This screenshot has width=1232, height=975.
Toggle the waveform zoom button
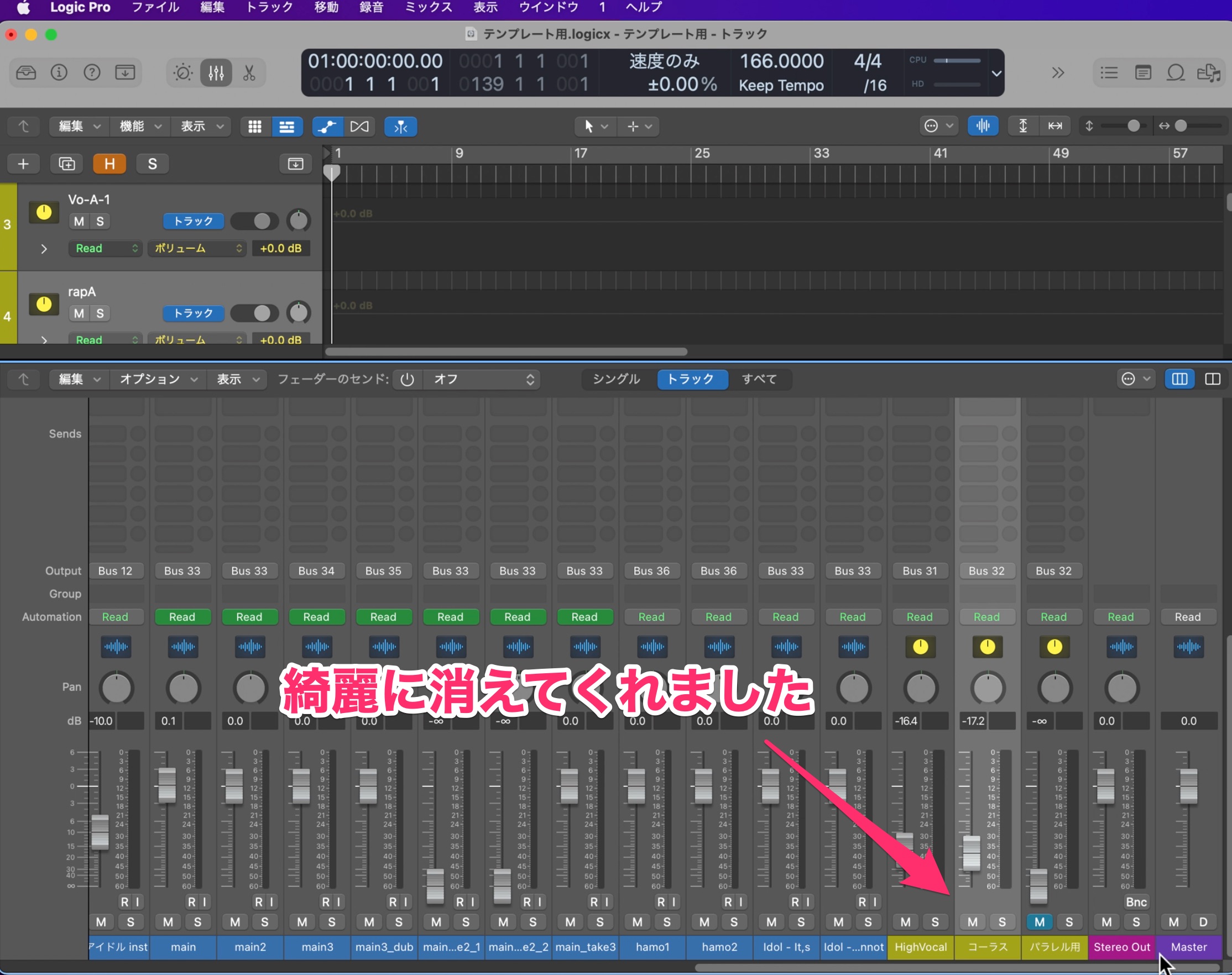(983, 126)
